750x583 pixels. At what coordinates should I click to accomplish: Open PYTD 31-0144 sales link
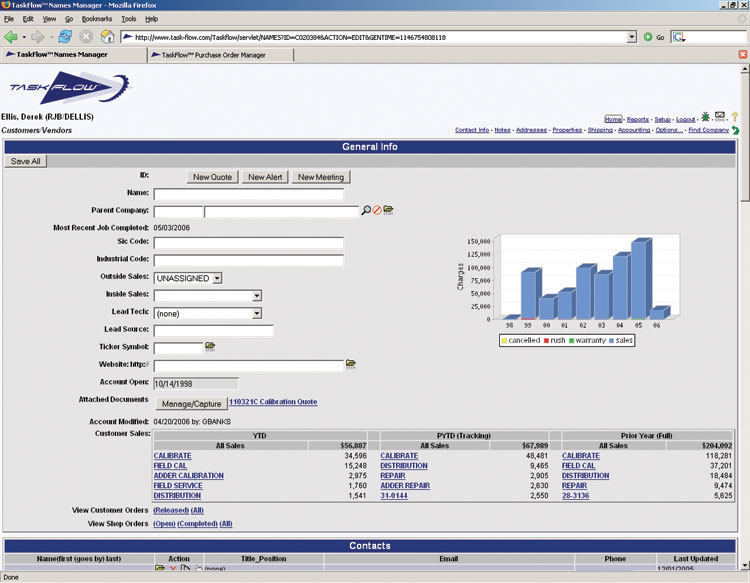click(x=394, y=495)
